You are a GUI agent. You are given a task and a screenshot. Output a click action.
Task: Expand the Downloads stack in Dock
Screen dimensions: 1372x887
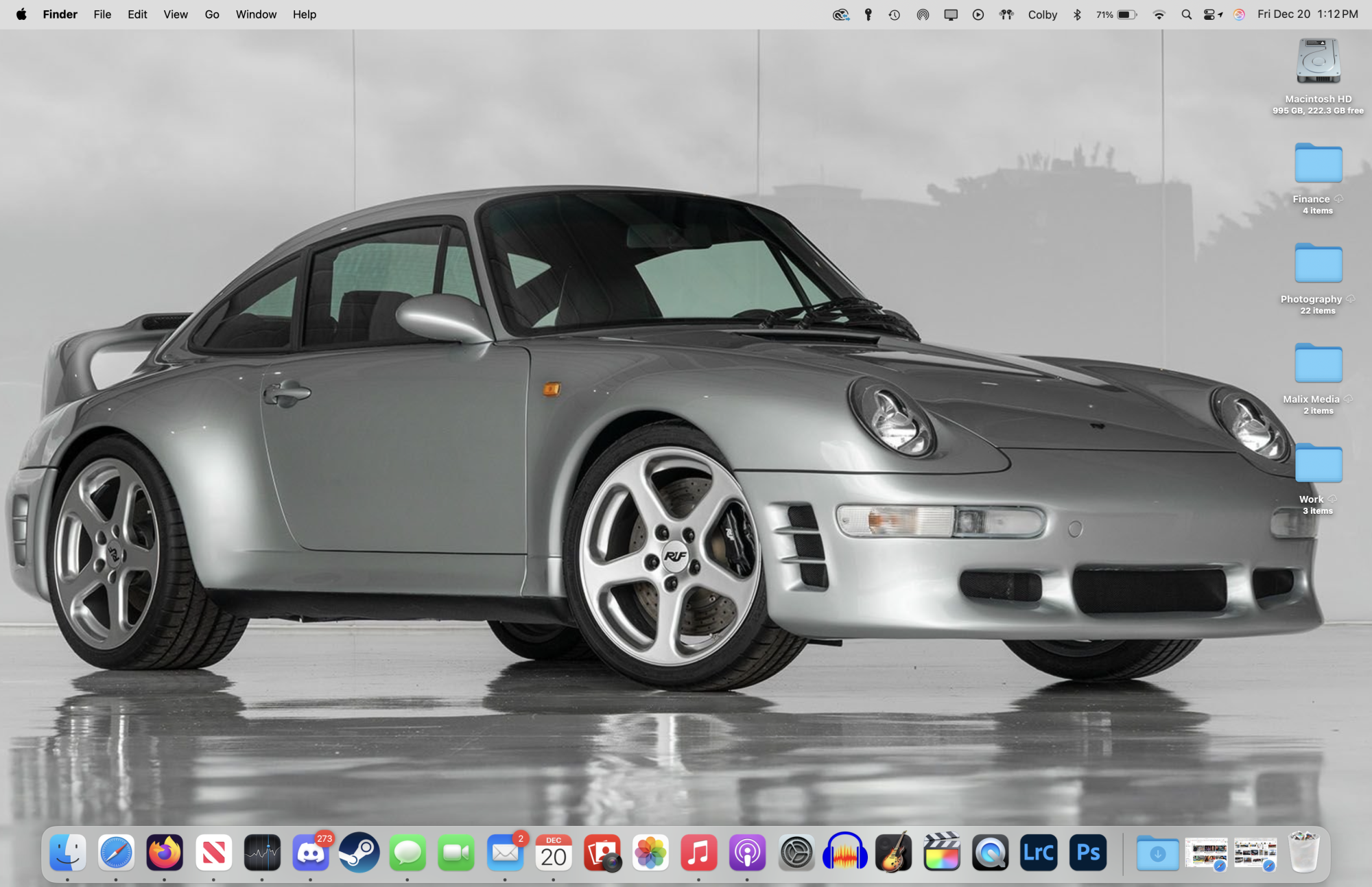1157,853
